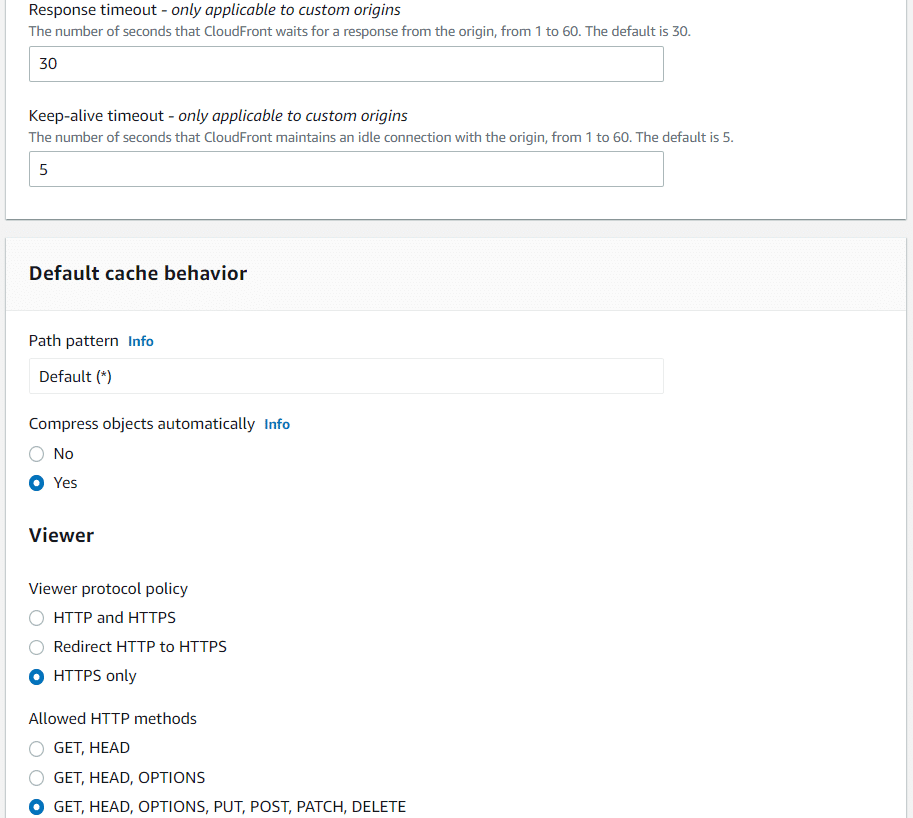Select Yes for compress objects automatically
913x818 pixels.
tap(37, 483)
